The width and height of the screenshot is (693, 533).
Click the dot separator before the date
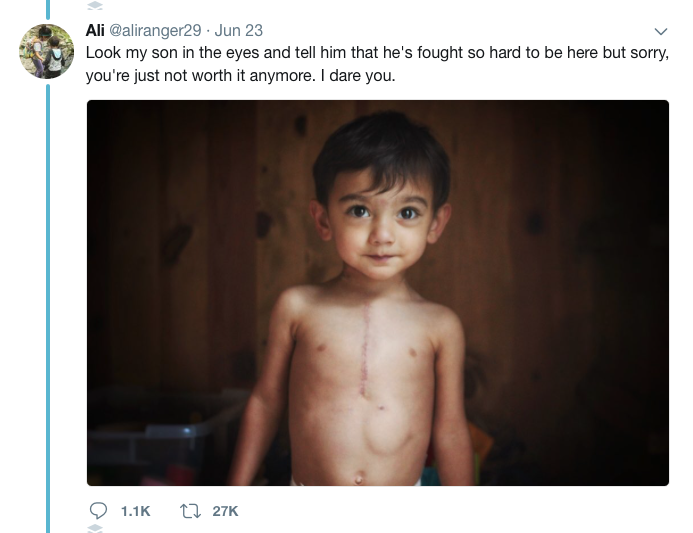point(207,30)
